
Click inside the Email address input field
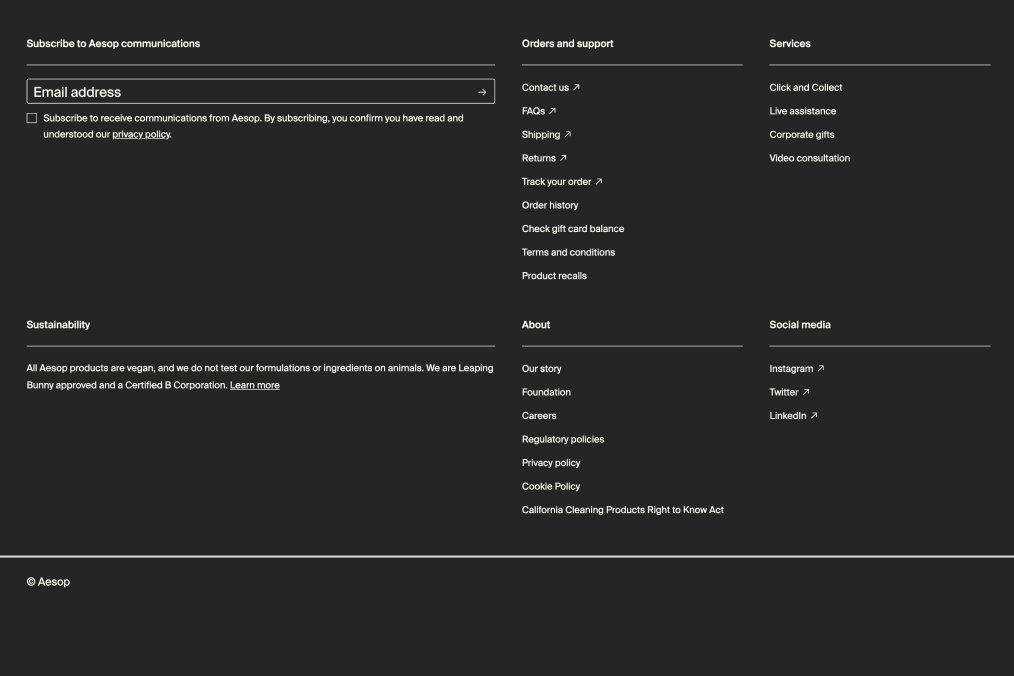(200, 90)
